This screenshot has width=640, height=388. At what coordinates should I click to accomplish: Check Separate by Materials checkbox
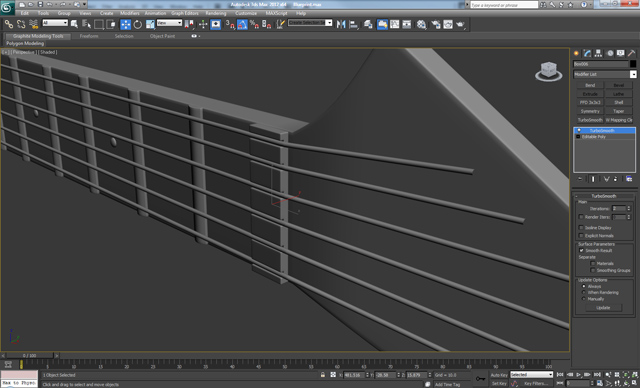click(x=593, y=264)
